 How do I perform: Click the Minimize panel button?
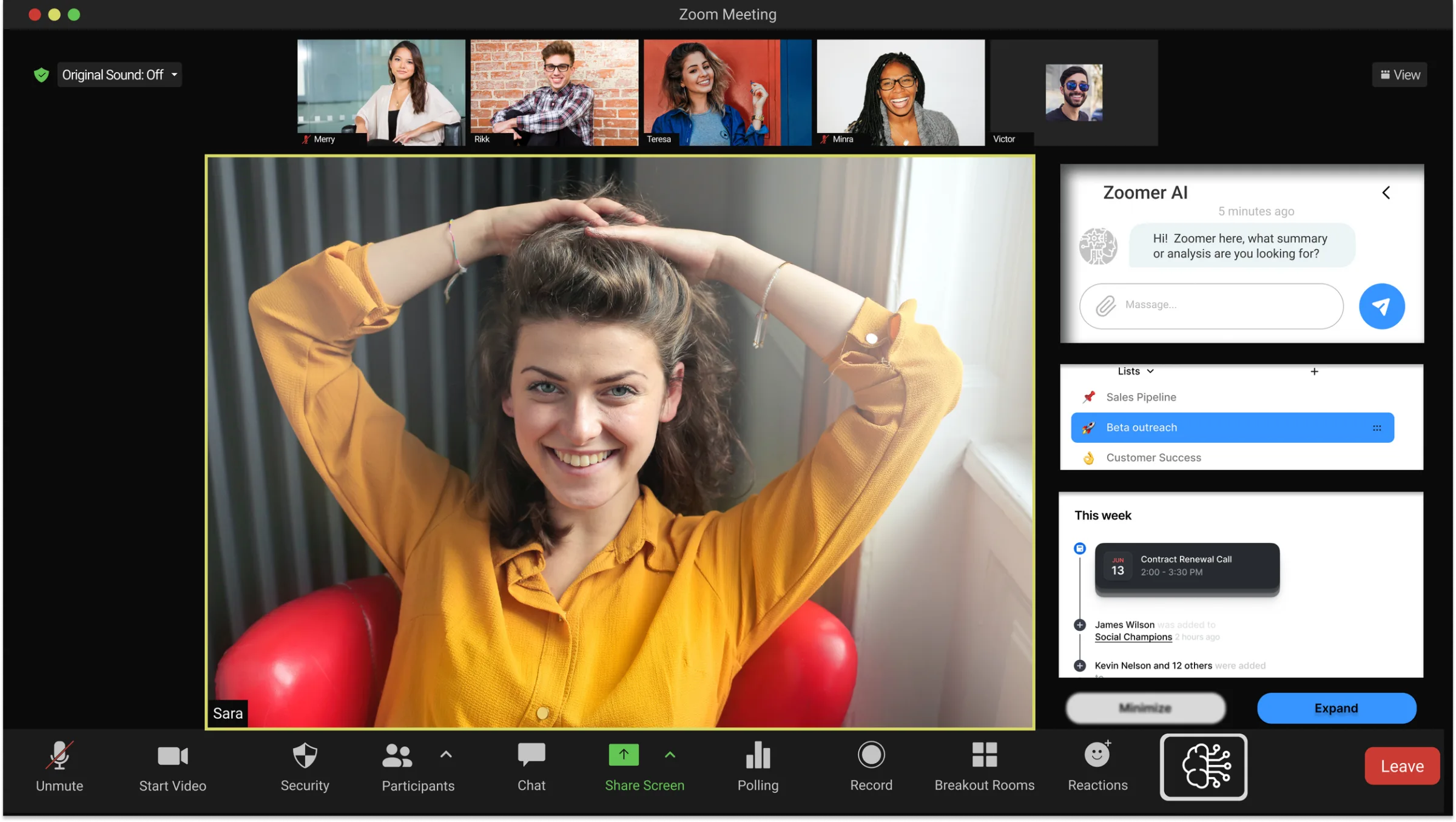[1145, 707]
